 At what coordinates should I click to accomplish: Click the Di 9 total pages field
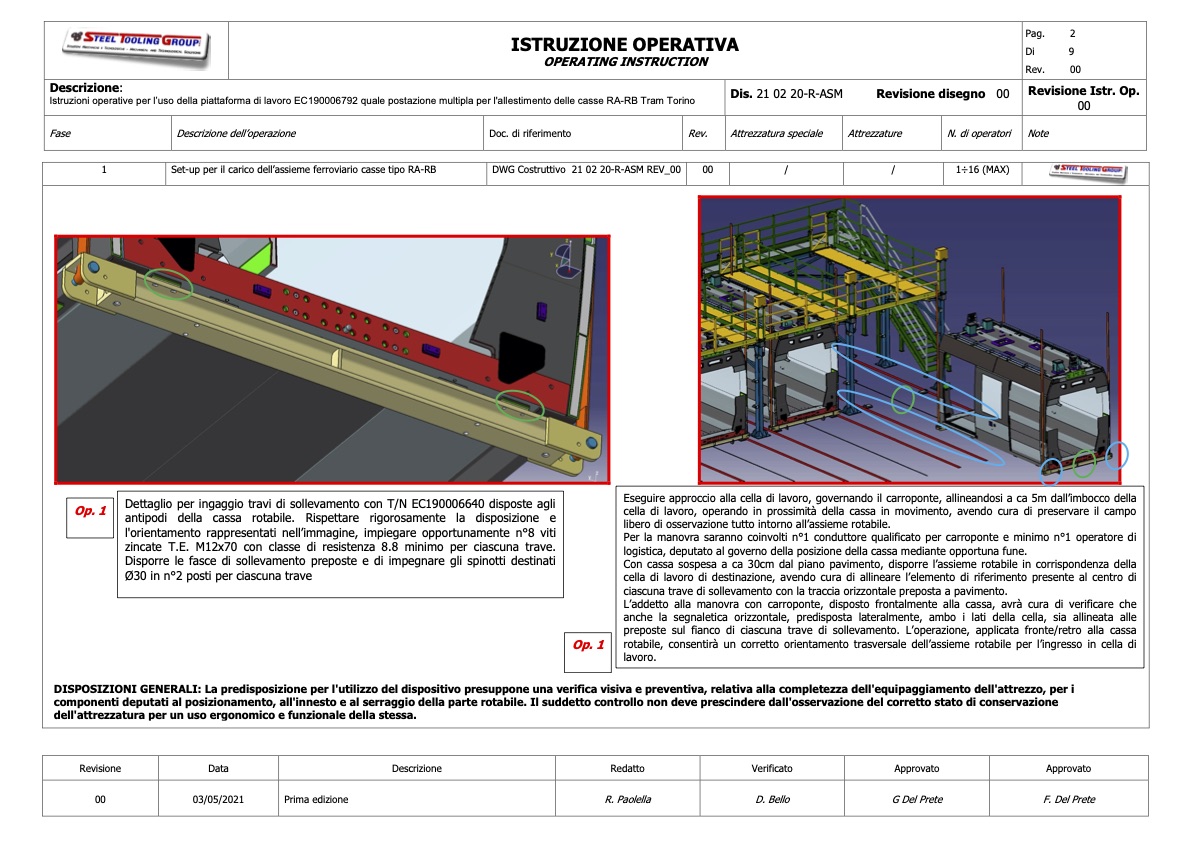pyautogui.click(x=1050, y=52)
